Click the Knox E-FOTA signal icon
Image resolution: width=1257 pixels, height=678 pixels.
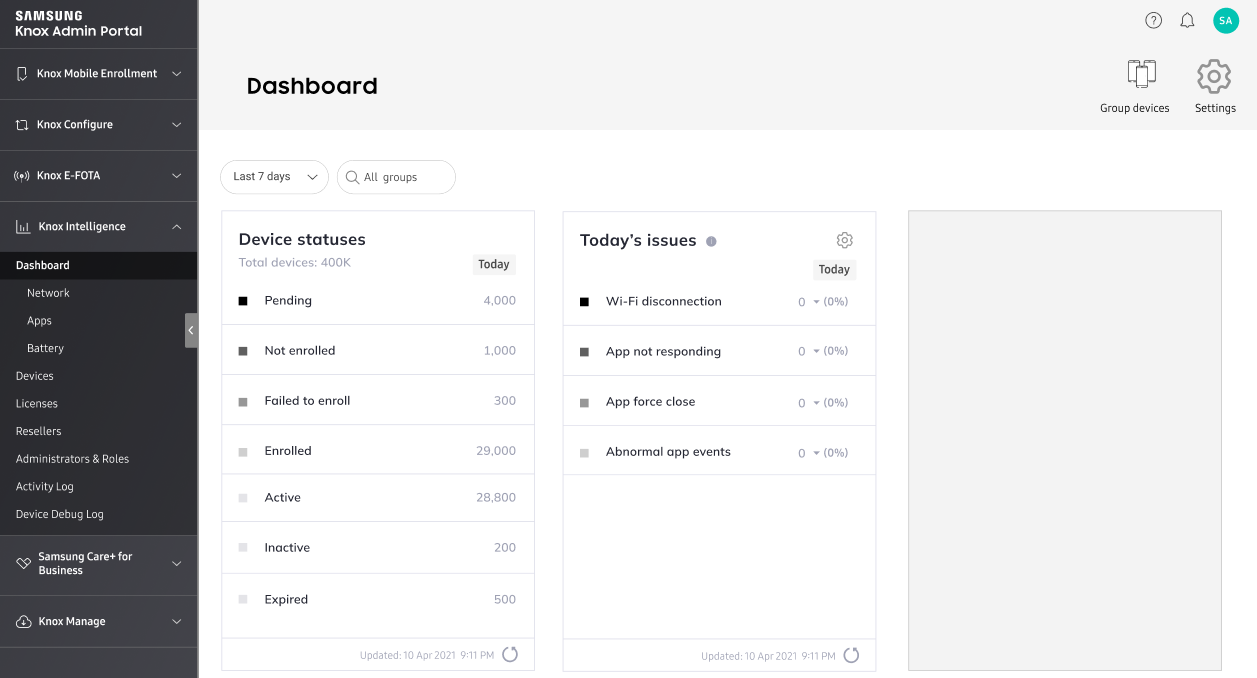pyautogui.click(x=22, y=176)
